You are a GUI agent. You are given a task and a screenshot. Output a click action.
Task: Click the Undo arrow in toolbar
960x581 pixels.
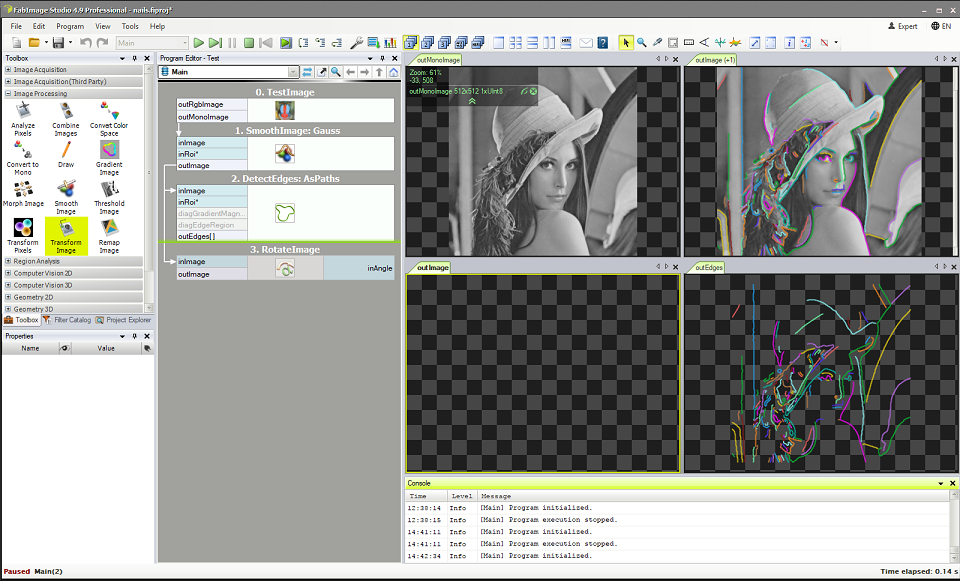(x=86, y=43)
